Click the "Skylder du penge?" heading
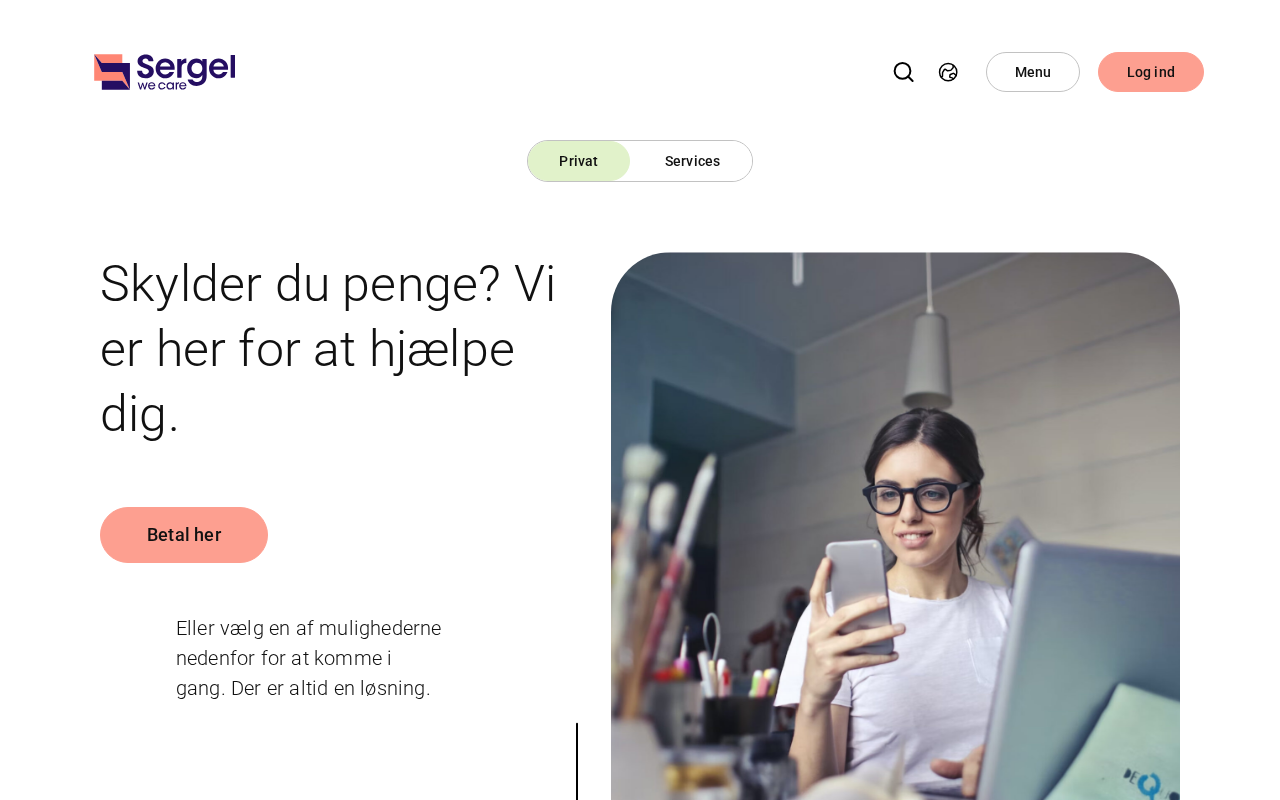Screen dimensions: 1280x800 tap(328, 348)
